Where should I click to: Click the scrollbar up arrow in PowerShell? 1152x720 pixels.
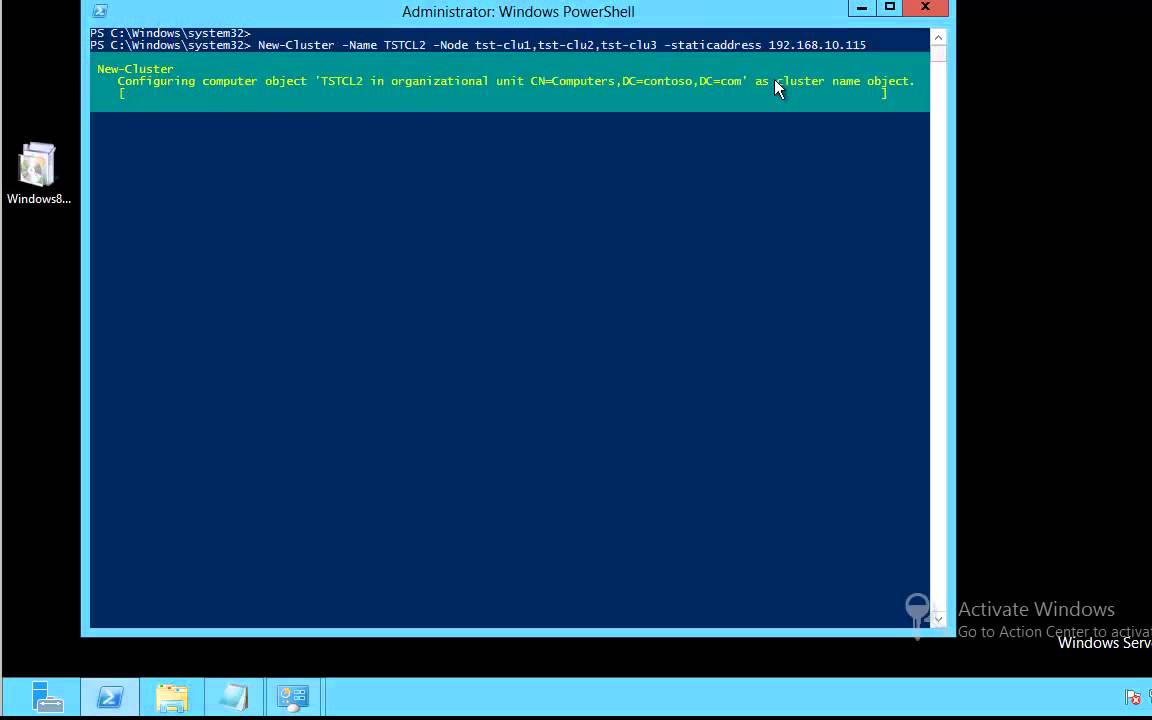point(937,37)
